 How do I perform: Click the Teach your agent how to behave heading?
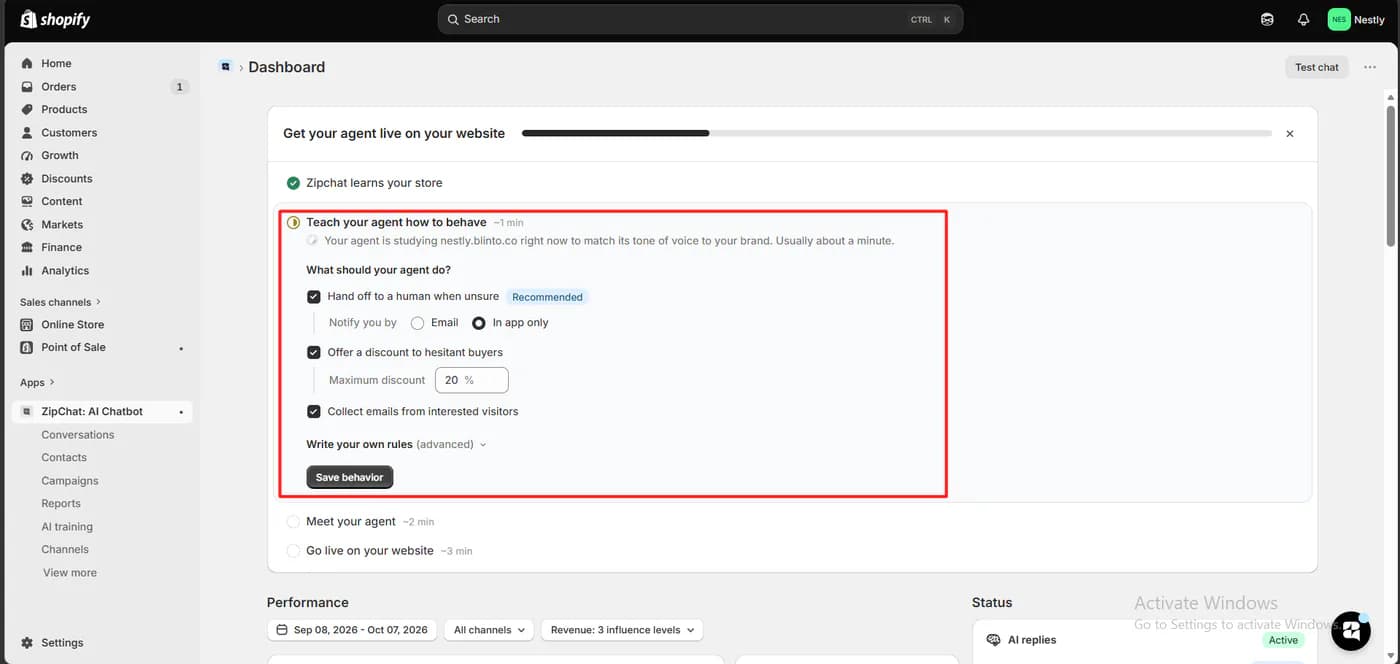tap(396, 222)
